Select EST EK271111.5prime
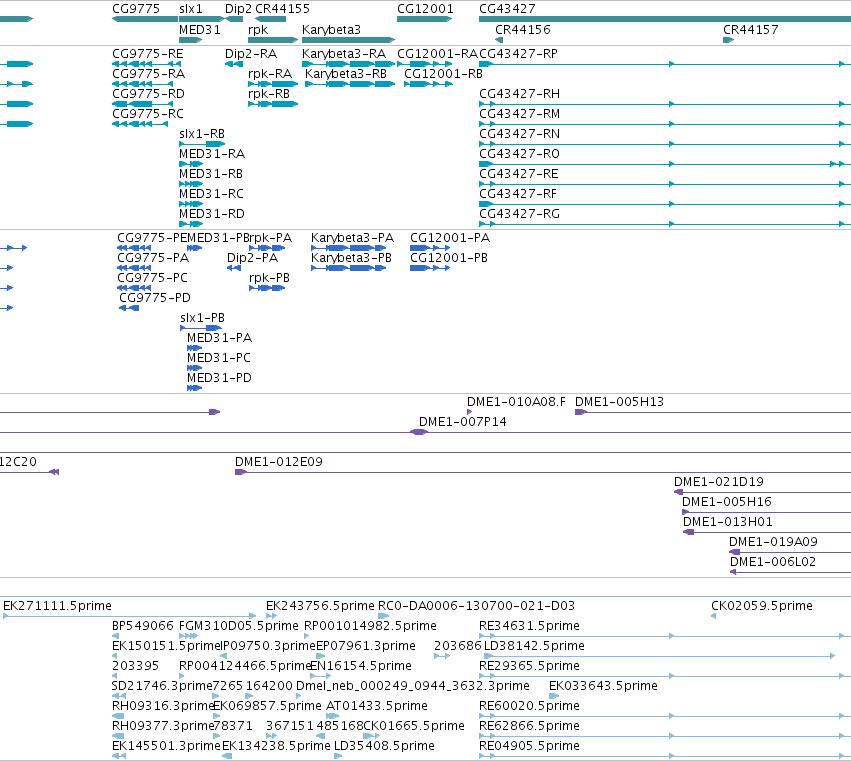The height and width of the screenshot is (761, 851). coord(129,616)
